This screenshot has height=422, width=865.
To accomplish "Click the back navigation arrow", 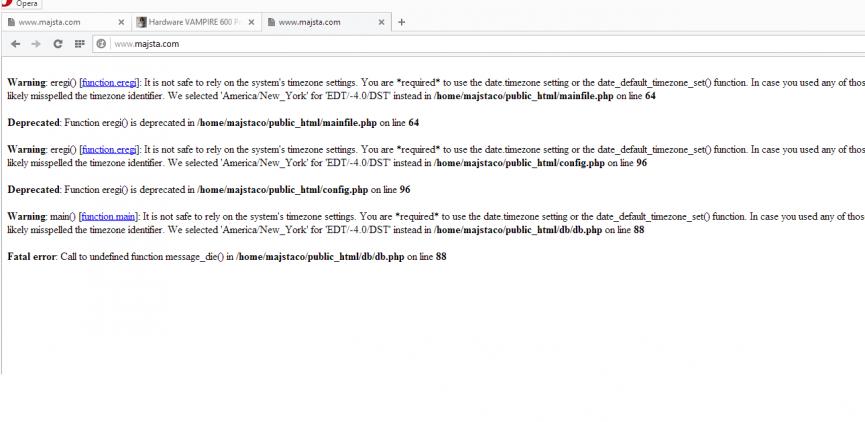I will (14, 44).
